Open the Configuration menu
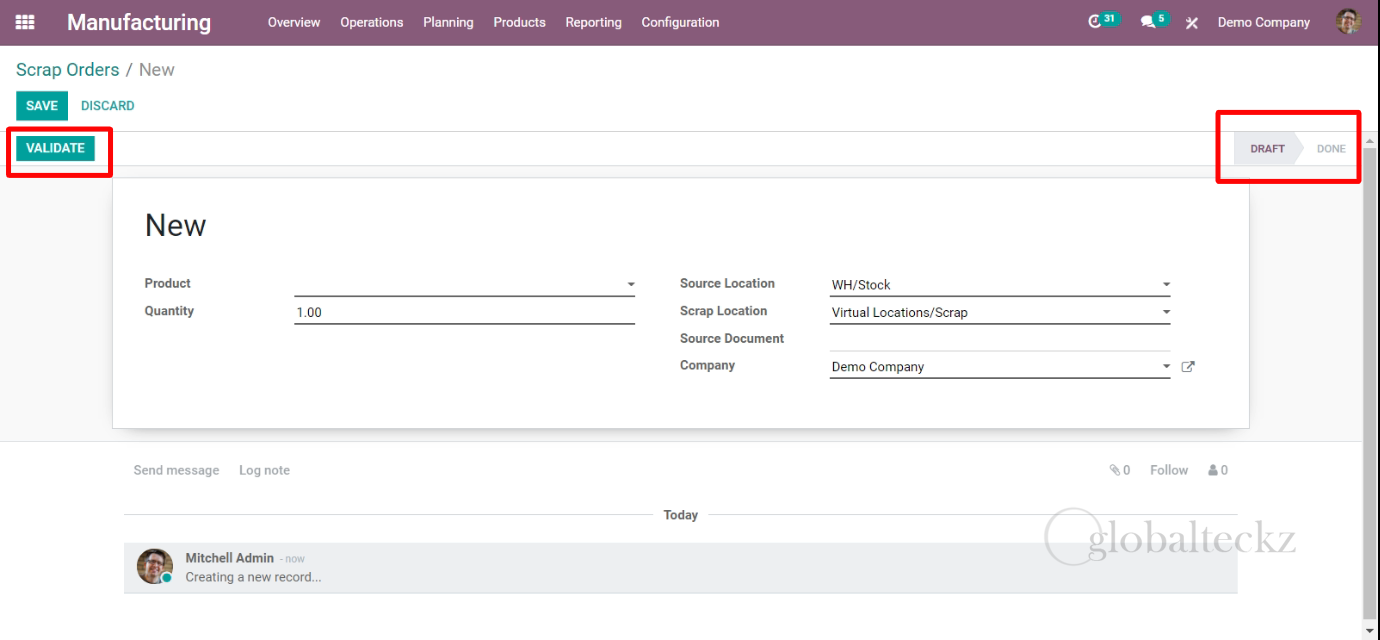This screenshot has width=1380, height=640. coord(680,22)
